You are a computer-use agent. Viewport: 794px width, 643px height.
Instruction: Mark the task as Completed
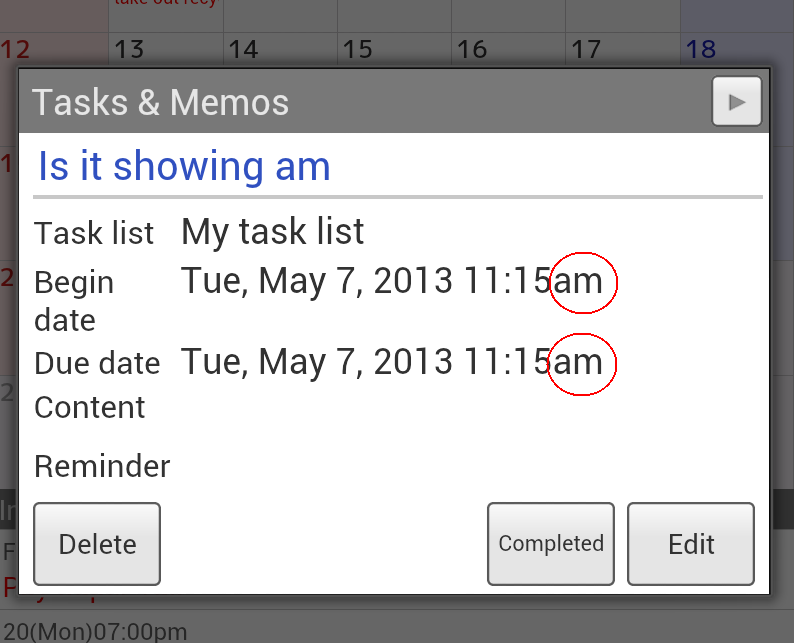click(x=551, y=543)
